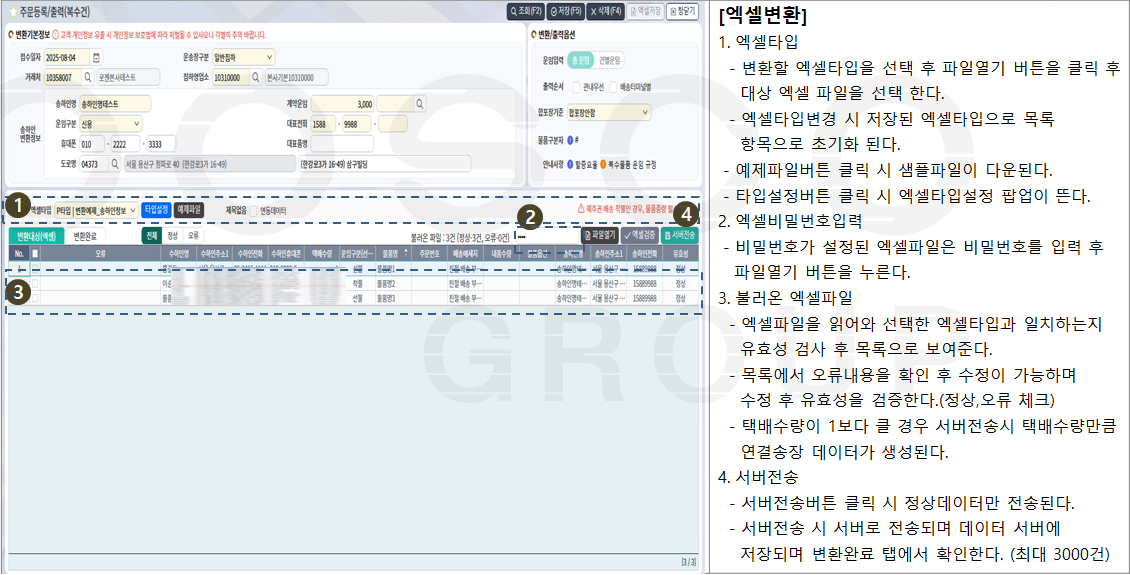Click the Excel password input field
This screenshot has height=575, width=1130.
546,236
